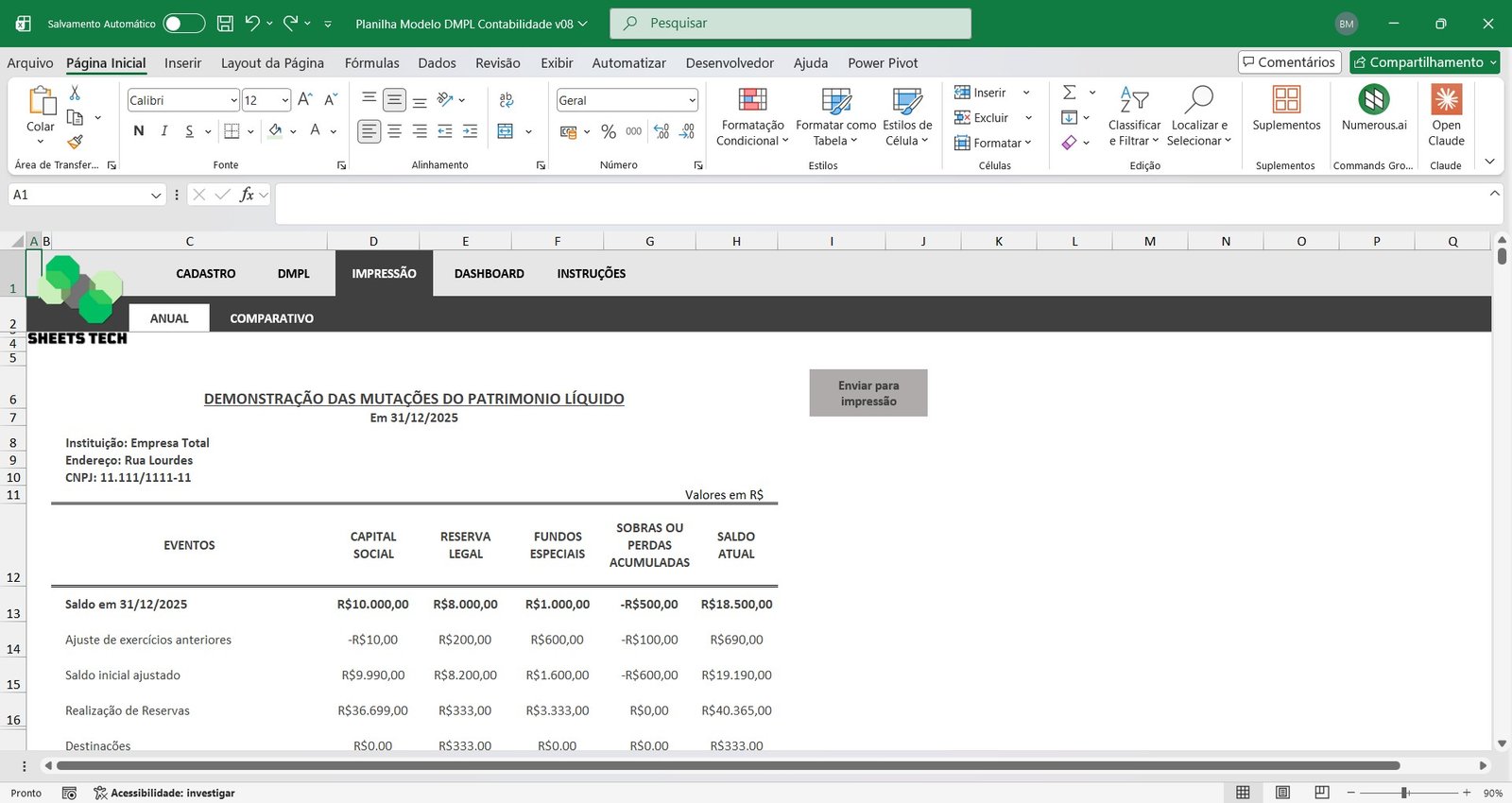Open the number format Geral dropdown
Image resolution: width=1512 pixels, height=803 pixels.
click(692, 100)
